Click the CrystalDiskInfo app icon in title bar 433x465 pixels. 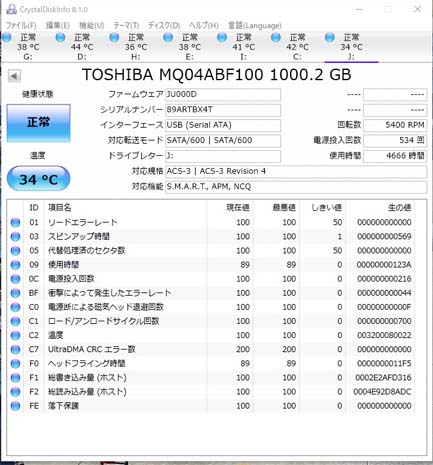tap(11, 9)
